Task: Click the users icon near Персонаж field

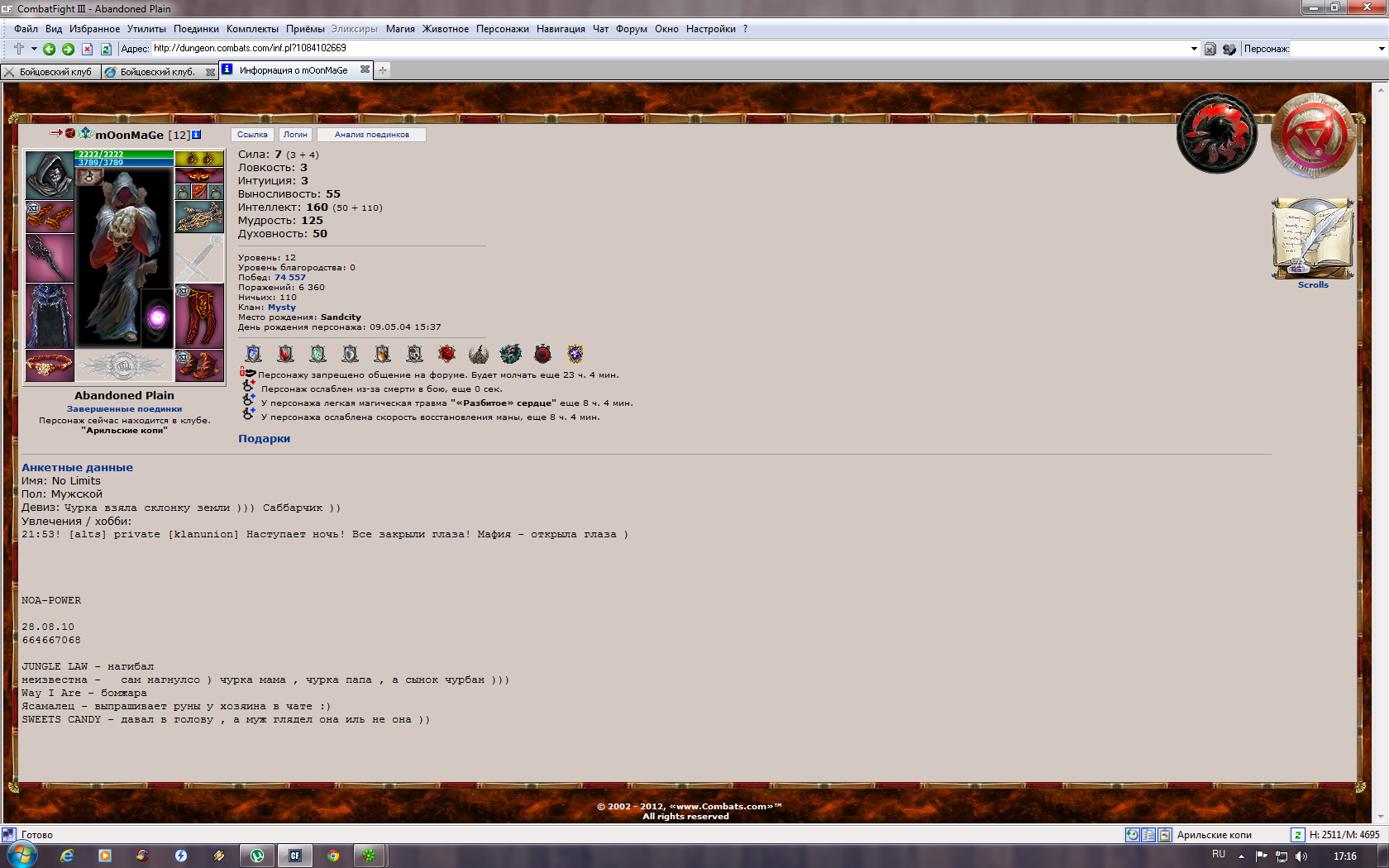Action: (1229, 49)
